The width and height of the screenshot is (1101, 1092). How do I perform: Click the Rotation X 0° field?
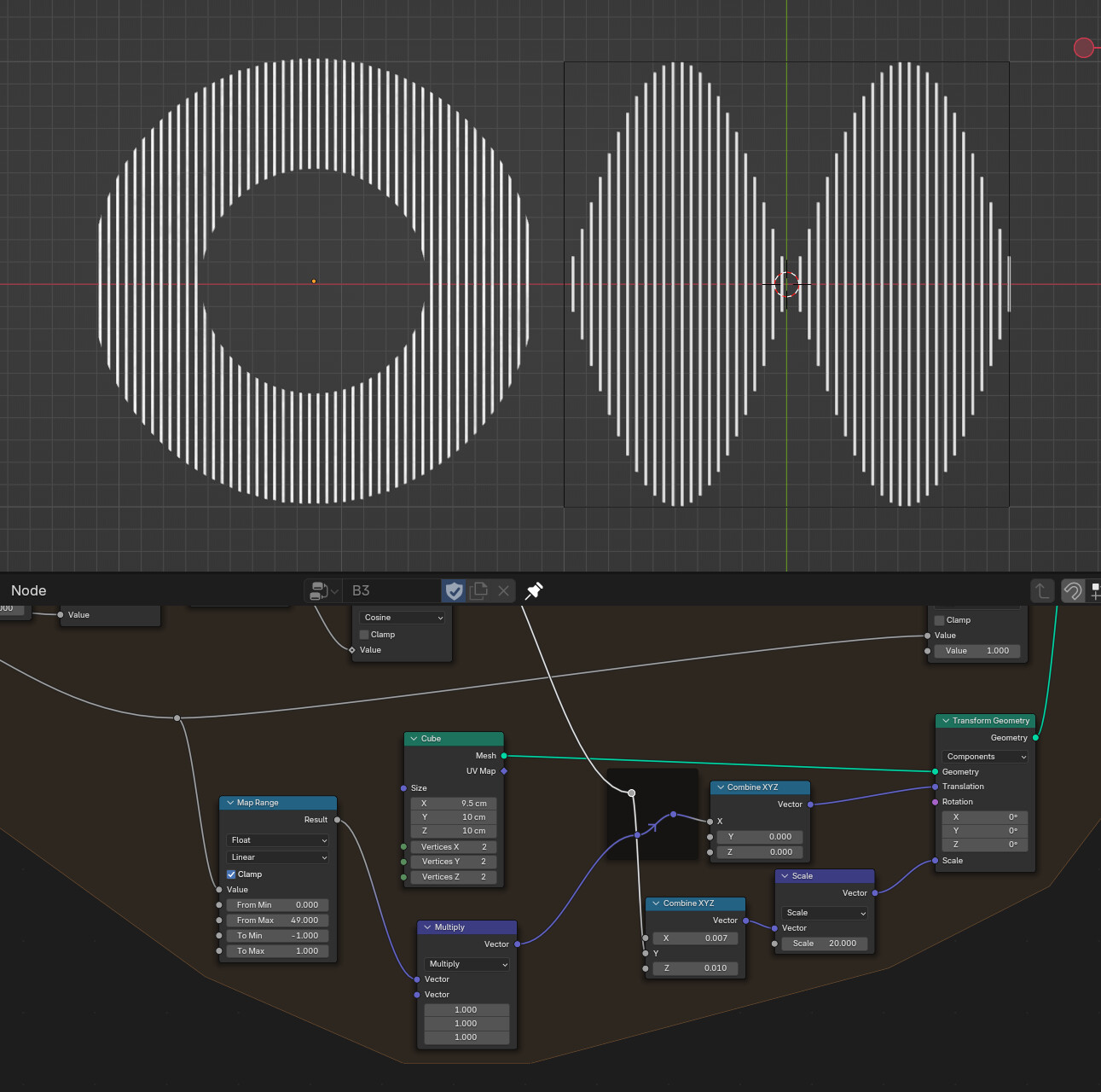[985, 817]
